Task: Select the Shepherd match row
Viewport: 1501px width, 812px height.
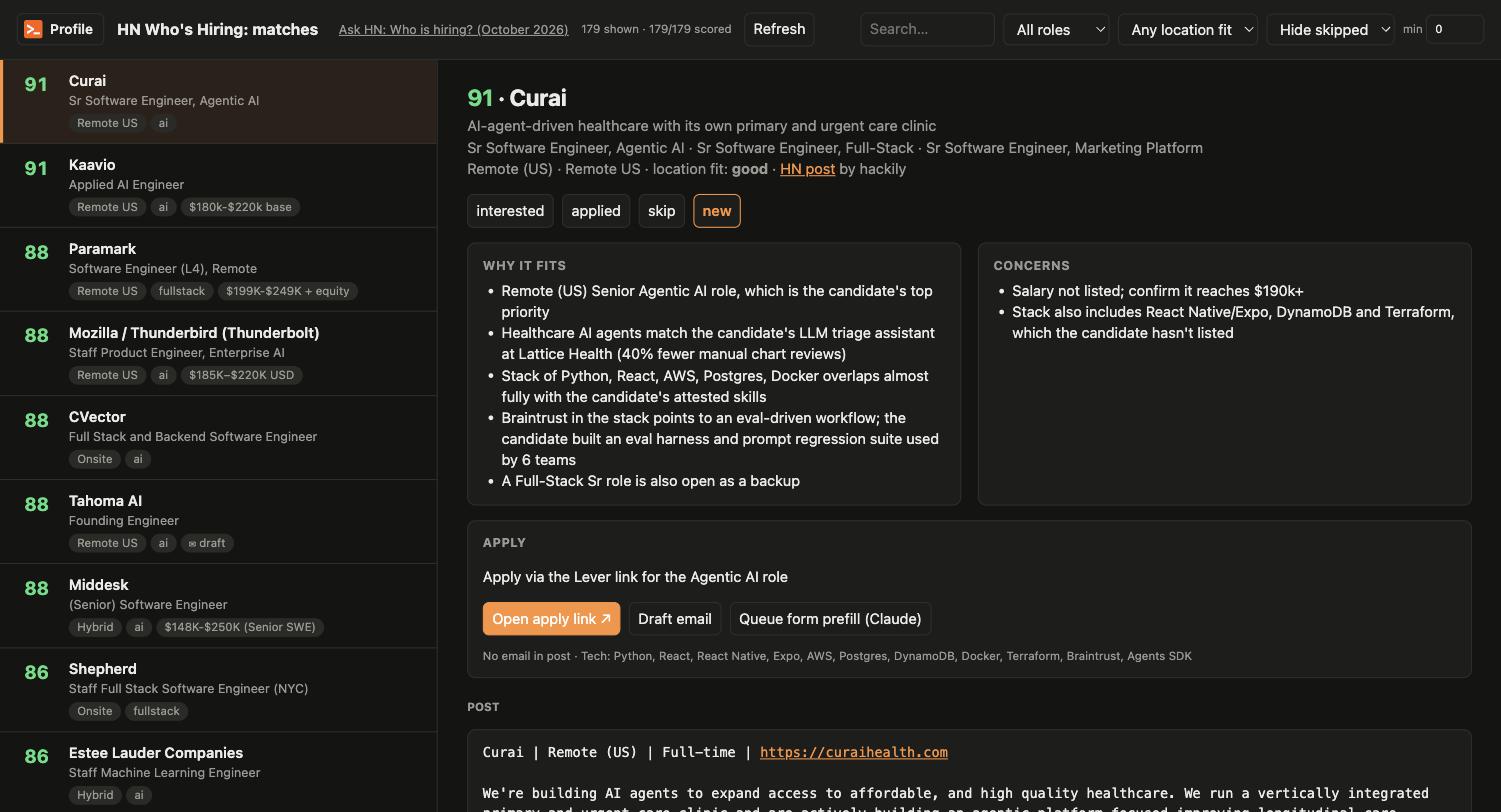Action: click(x=219, y=690)
